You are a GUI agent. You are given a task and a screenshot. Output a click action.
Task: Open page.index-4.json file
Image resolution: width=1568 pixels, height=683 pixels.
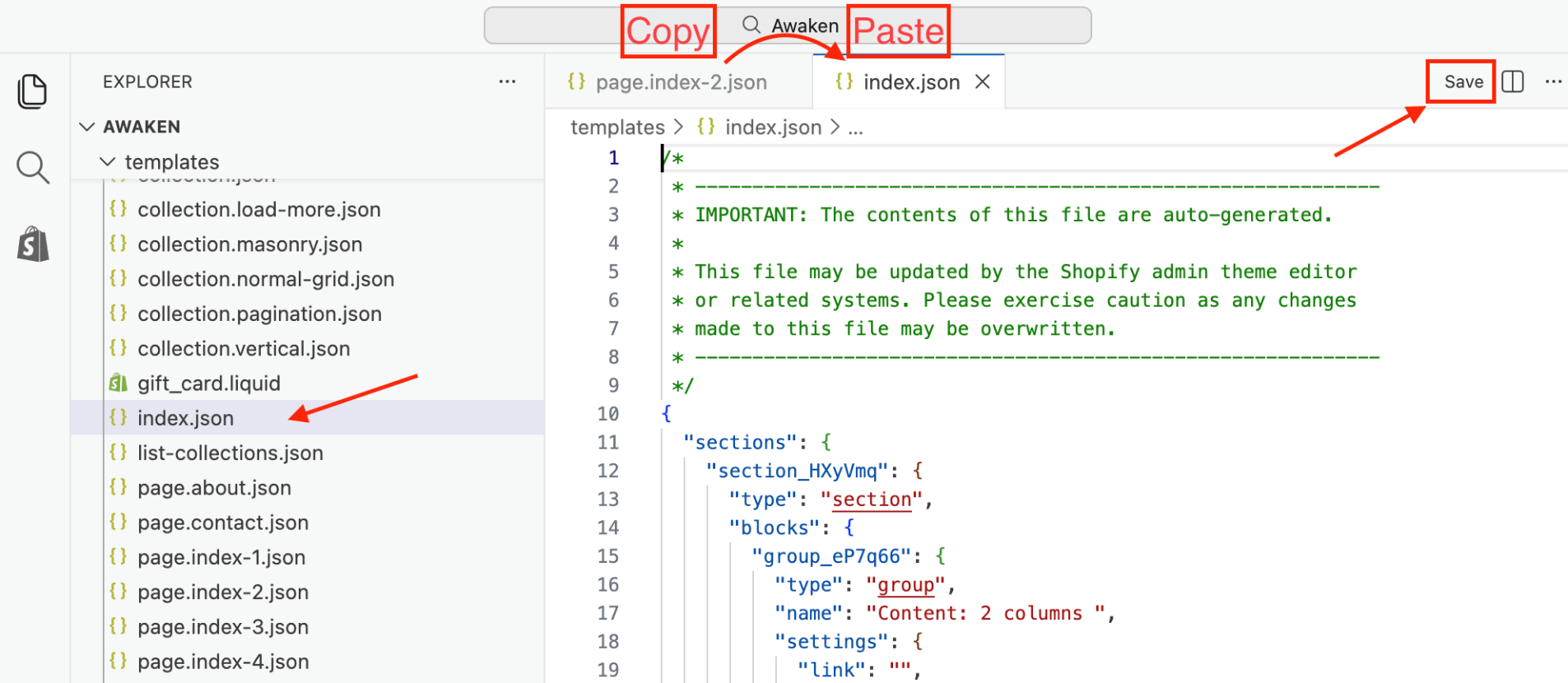(223, 662)
